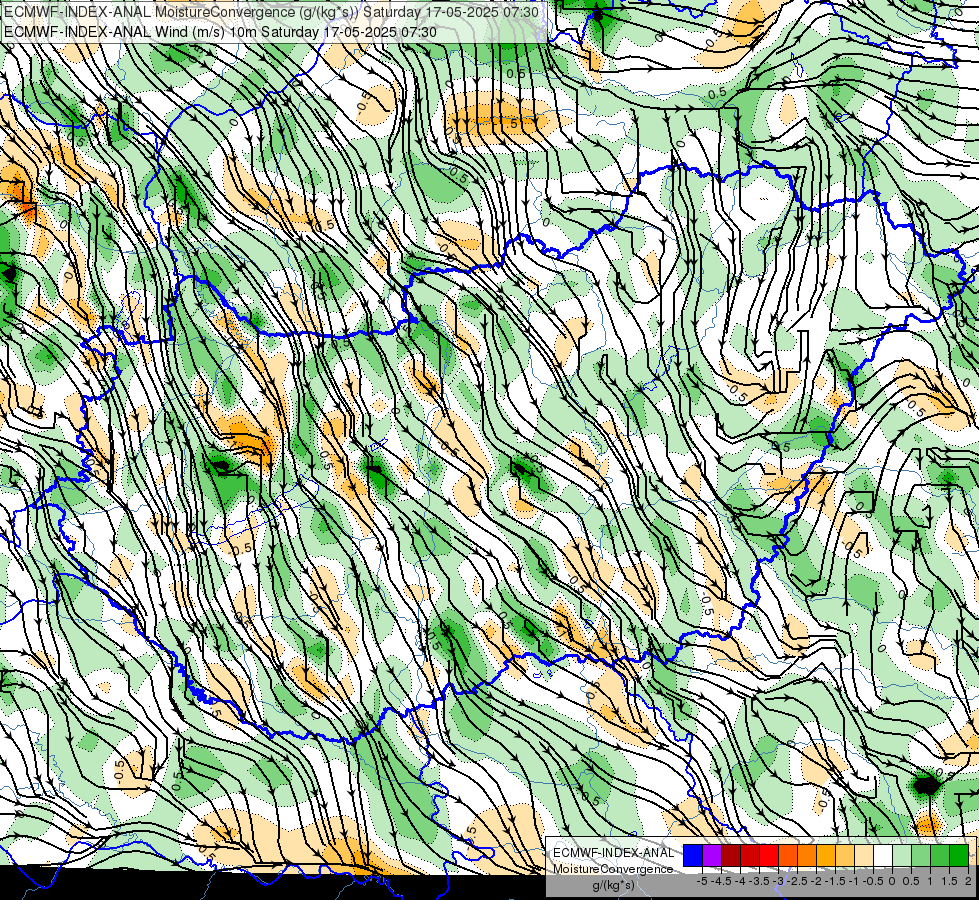Click the -5 tick label on the legend
979x900 pixels.
(702, 881)
